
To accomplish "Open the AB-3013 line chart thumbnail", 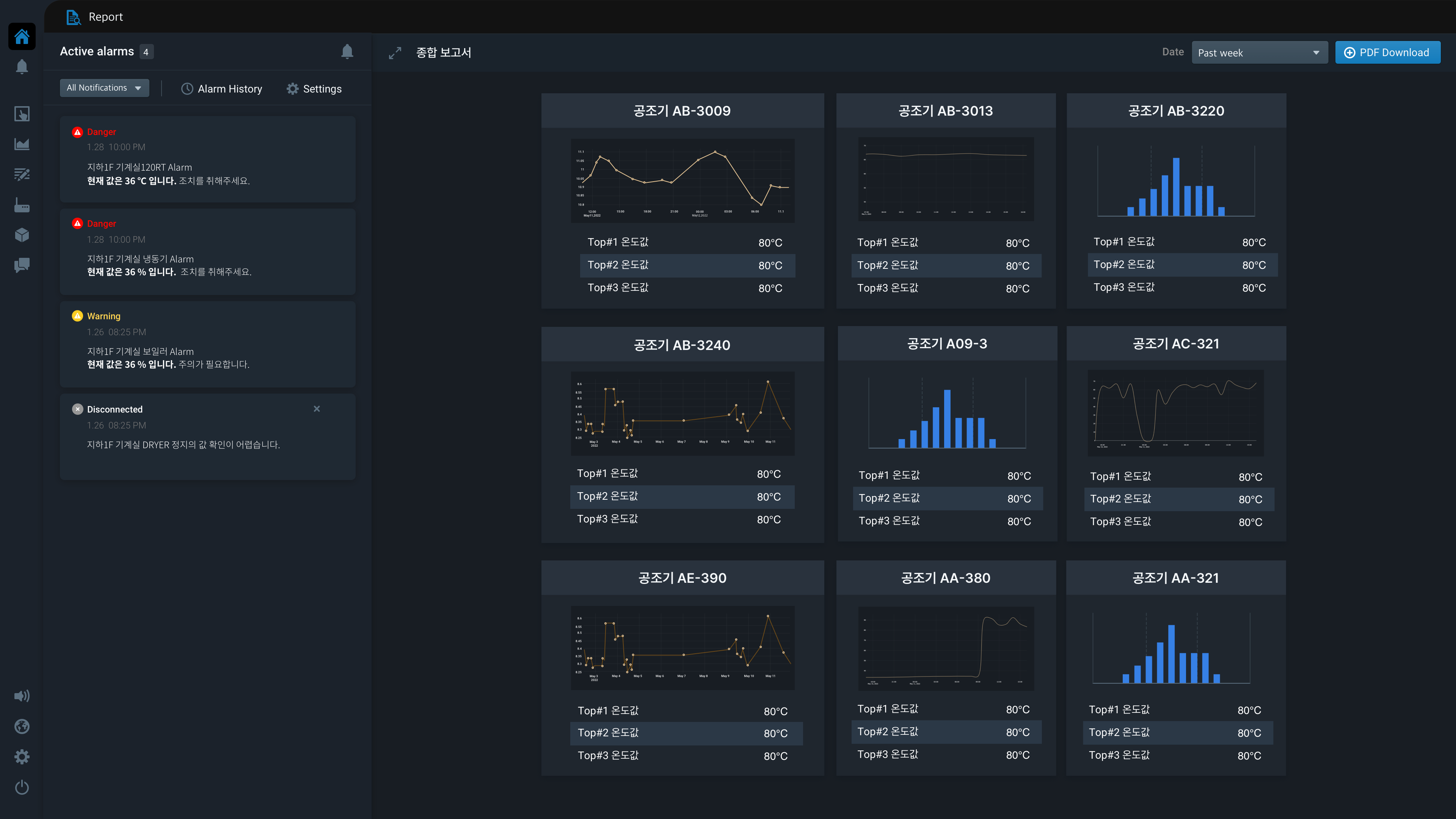I will click(946, 179).
